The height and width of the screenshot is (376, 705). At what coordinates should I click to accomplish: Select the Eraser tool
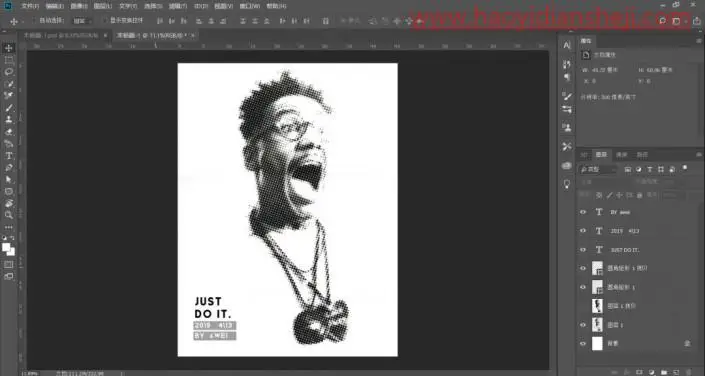click(9, 132)
